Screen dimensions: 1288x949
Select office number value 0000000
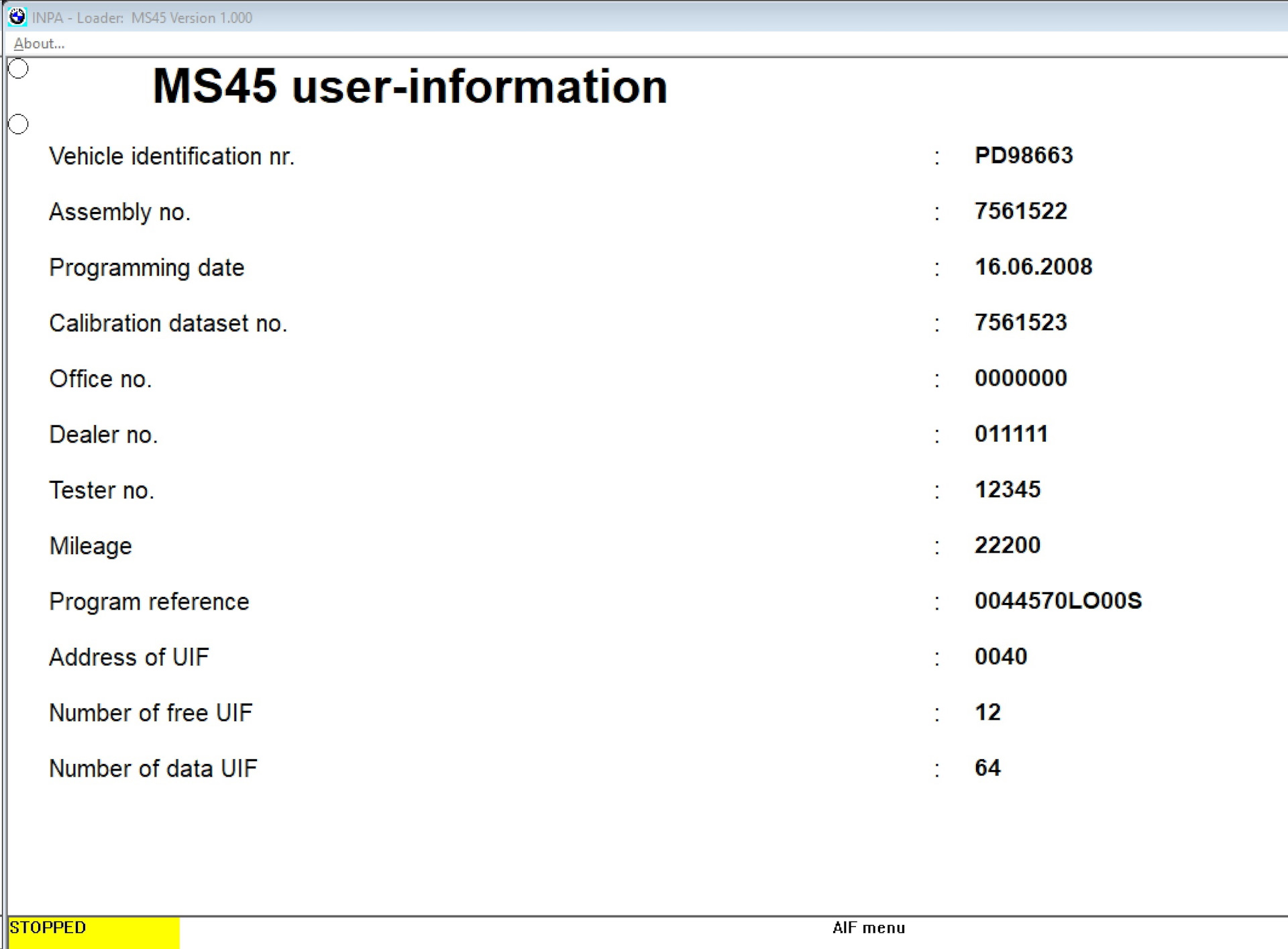point(1020,378)
